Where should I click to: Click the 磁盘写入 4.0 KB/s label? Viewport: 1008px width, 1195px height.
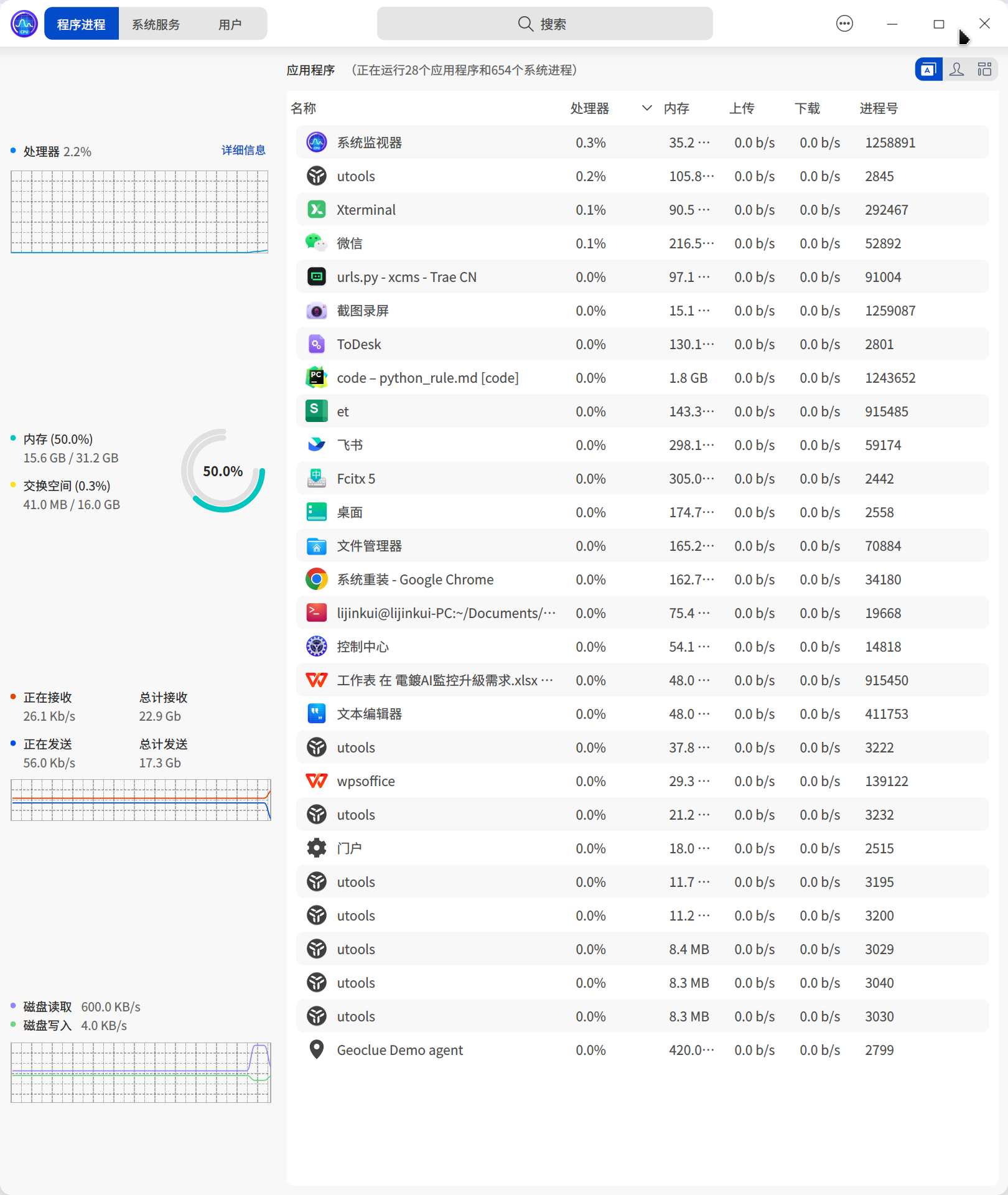pos(75,1026)
